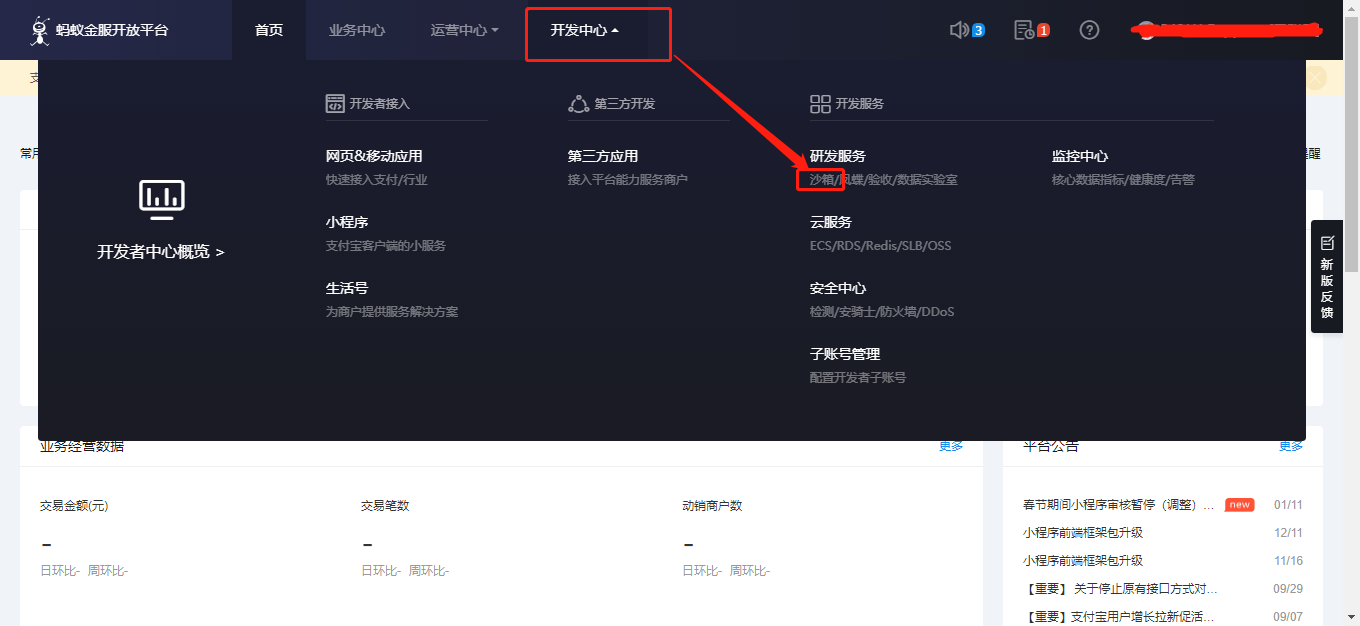Screen dimensions: 1360x626
Task: Collapse the 开发中心 dropdown menu
Action: click(x=585, y=30)
